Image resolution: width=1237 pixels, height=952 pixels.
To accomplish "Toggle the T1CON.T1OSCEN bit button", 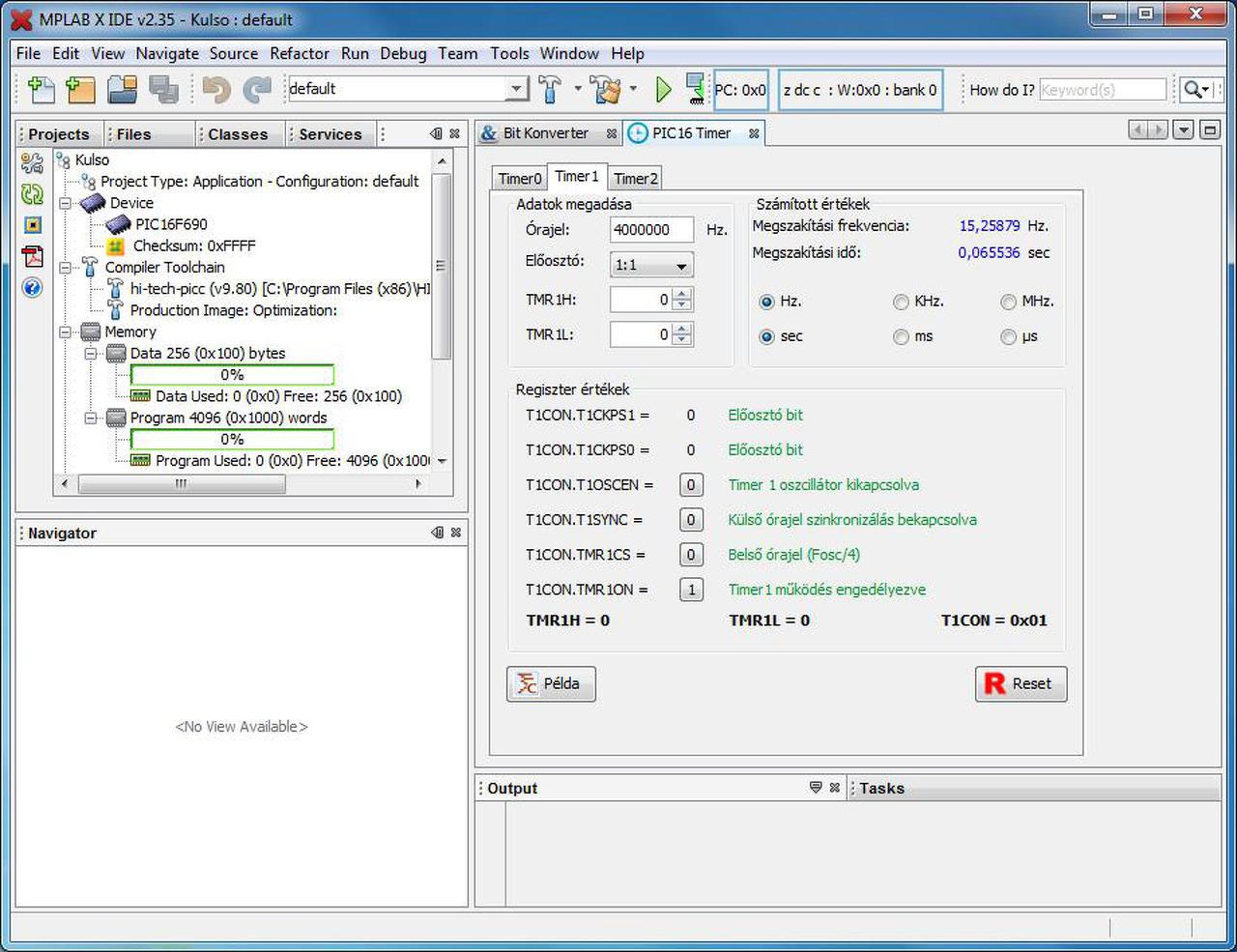I will coord(691,485).
